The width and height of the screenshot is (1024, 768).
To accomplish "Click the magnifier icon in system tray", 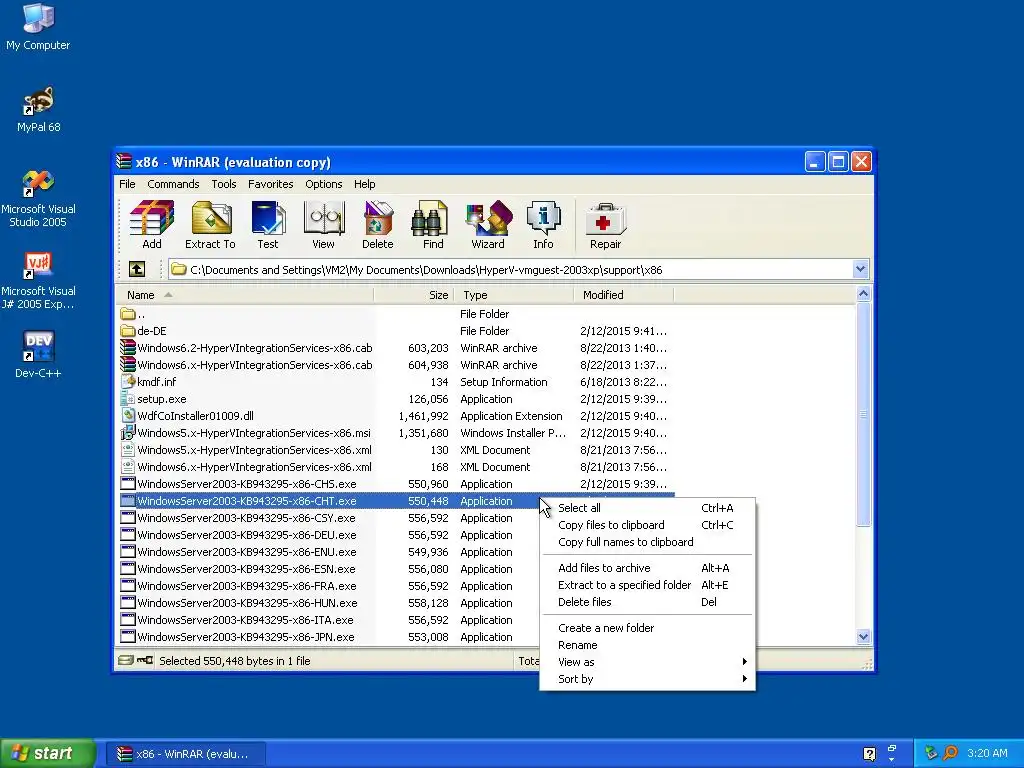I will pyautogui.click(x=950, y=753).
